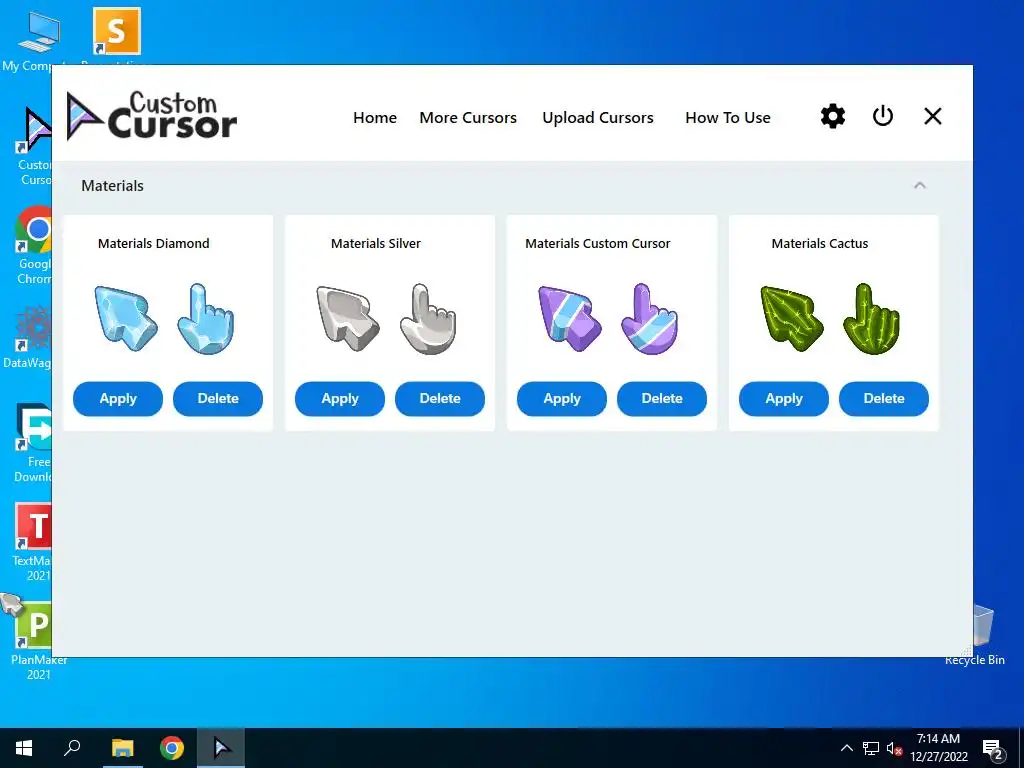Open File Explorer from the taskbar
The image size is (1024, 768).
click(x=122, y=748)
